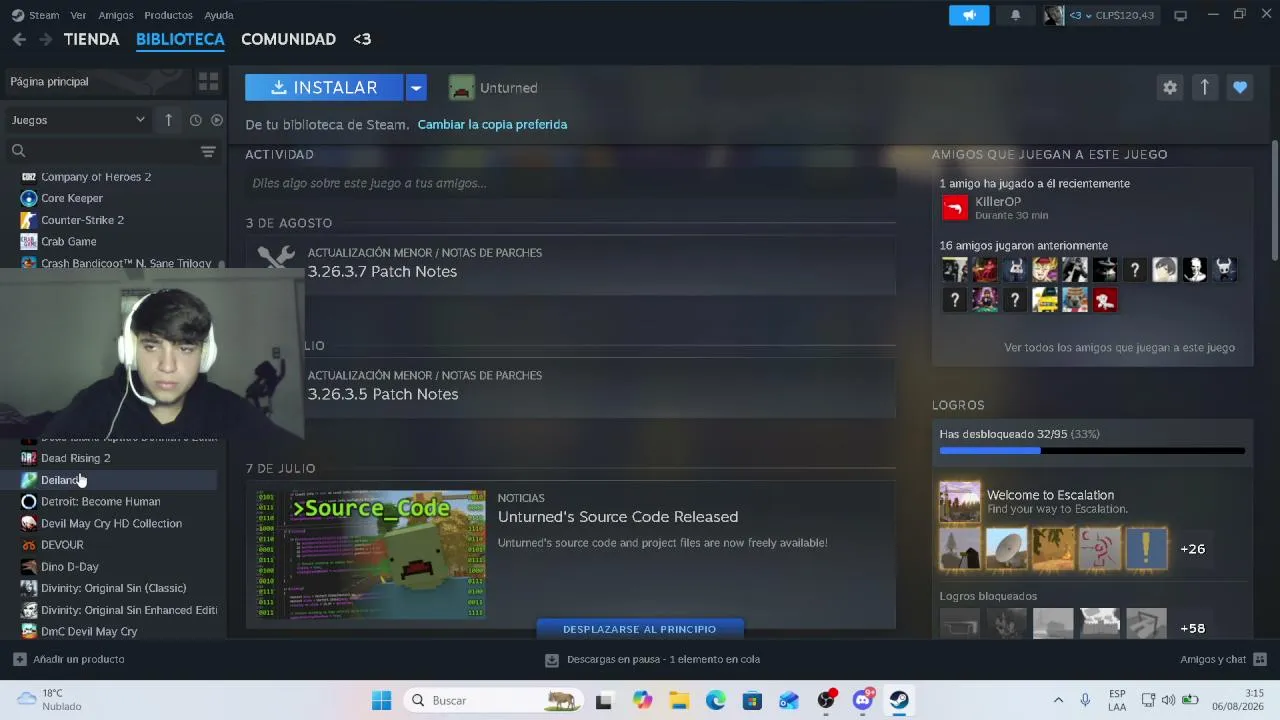Open the Ver menu
The height and width of the screenshot is (720, 1280).
pyautogui.click(x=78, y=15)
